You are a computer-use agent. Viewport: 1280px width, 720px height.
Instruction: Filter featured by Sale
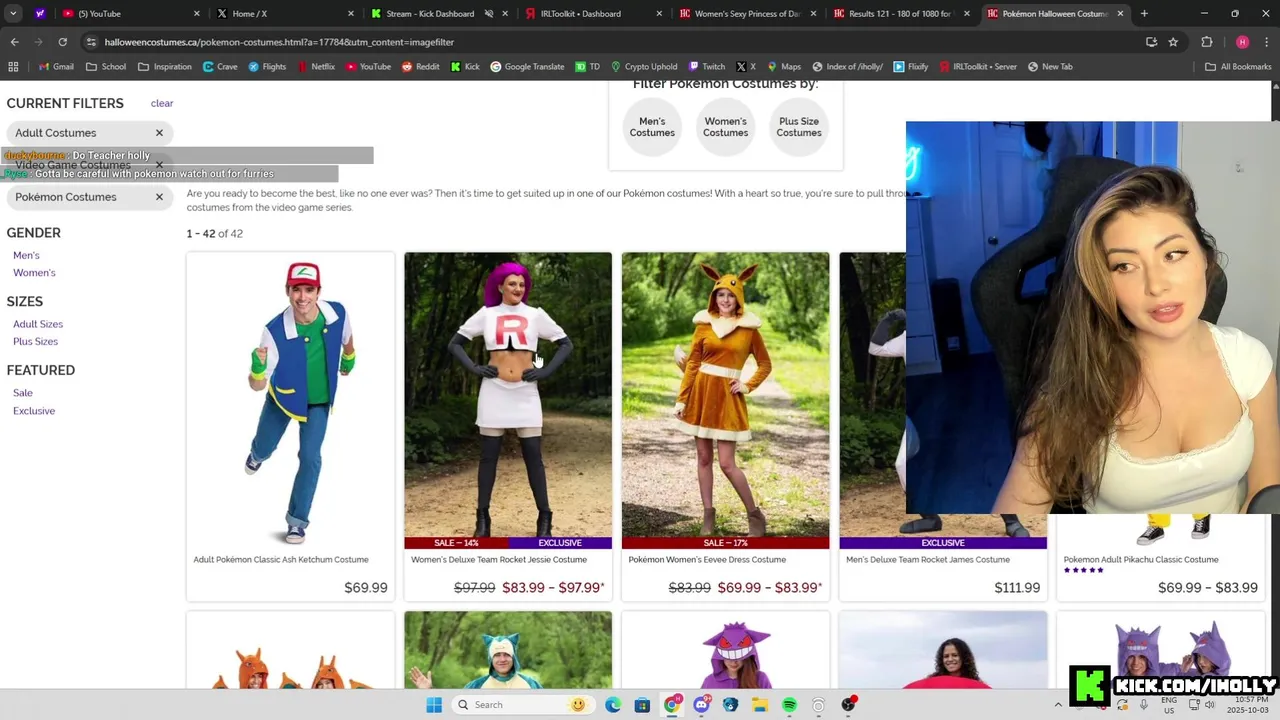pyautogui.click(x=23, y=393)
